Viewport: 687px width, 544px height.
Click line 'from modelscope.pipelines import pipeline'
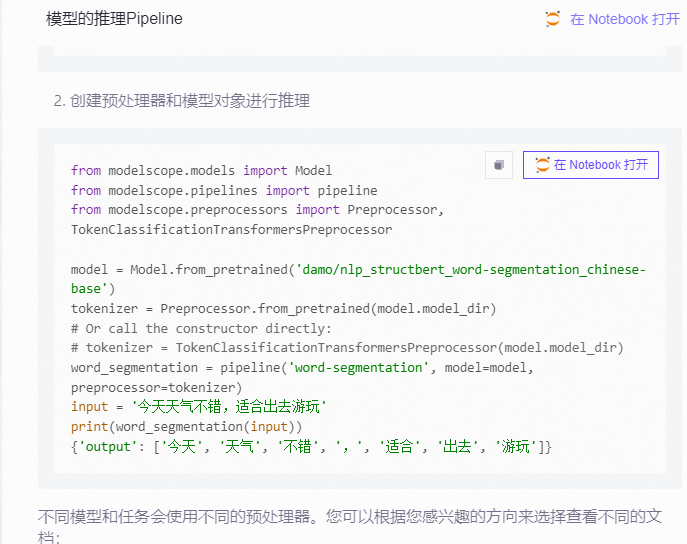(x=224, y=190)
